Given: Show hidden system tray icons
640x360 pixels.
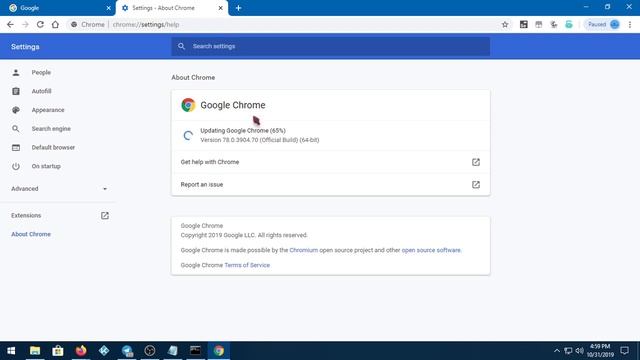Looking at the screenshot, I should [x=557, y=351].
